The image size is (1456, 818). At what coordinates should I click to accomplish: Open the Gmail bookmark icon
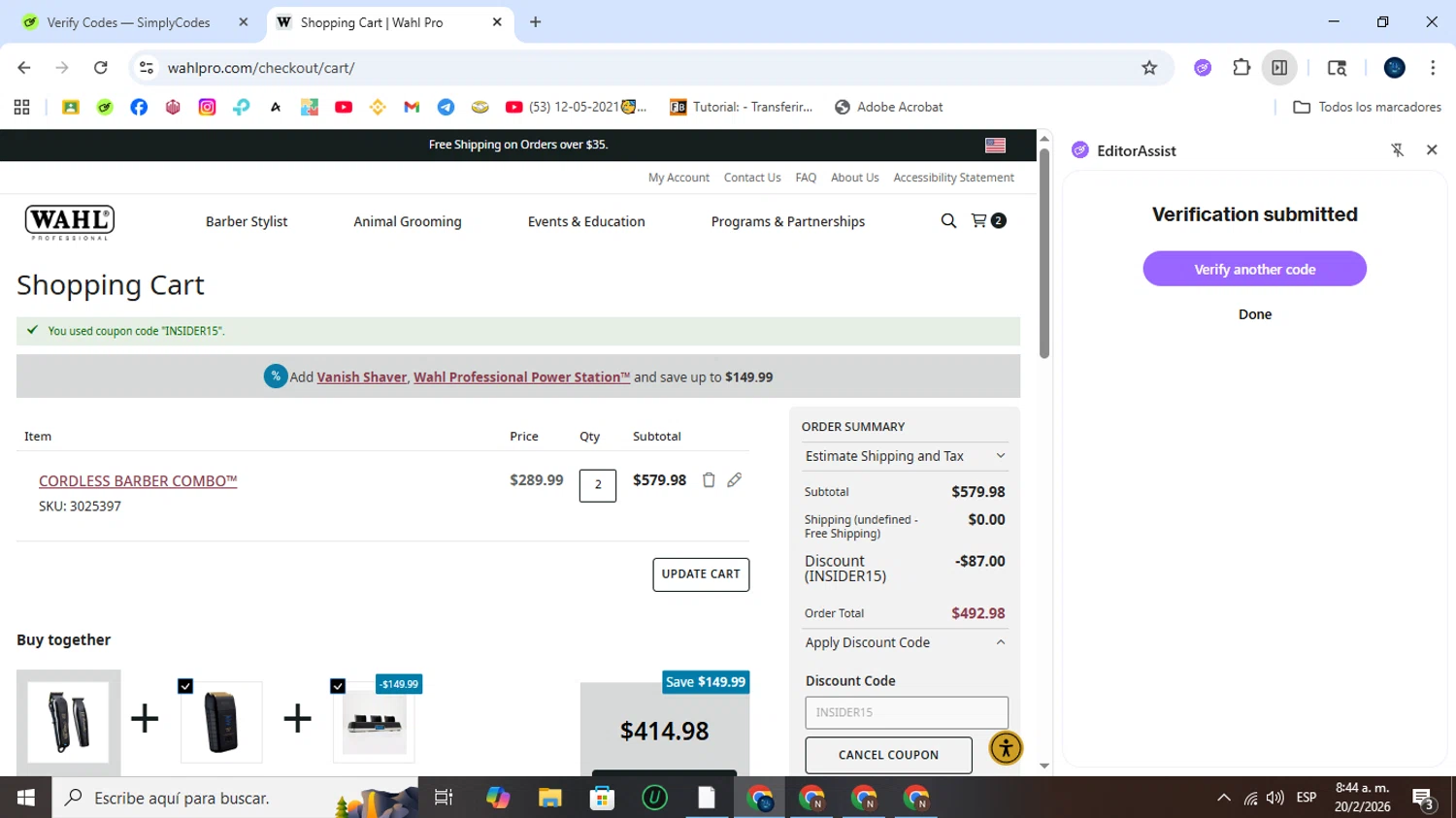412,107
